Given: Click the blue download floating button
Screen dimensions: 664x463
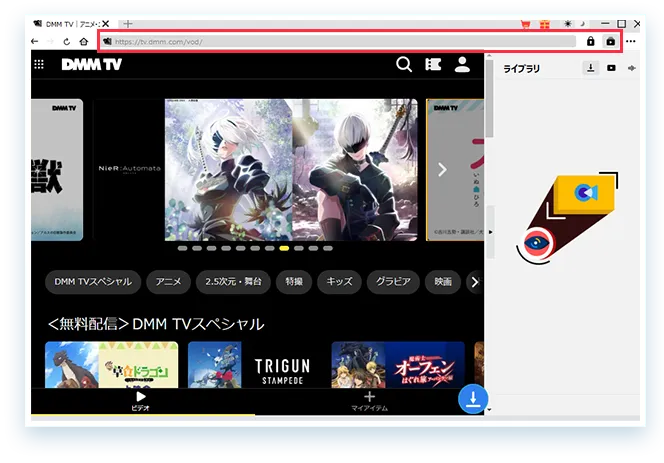Looking at the screenshot, I should pos(473,399).
